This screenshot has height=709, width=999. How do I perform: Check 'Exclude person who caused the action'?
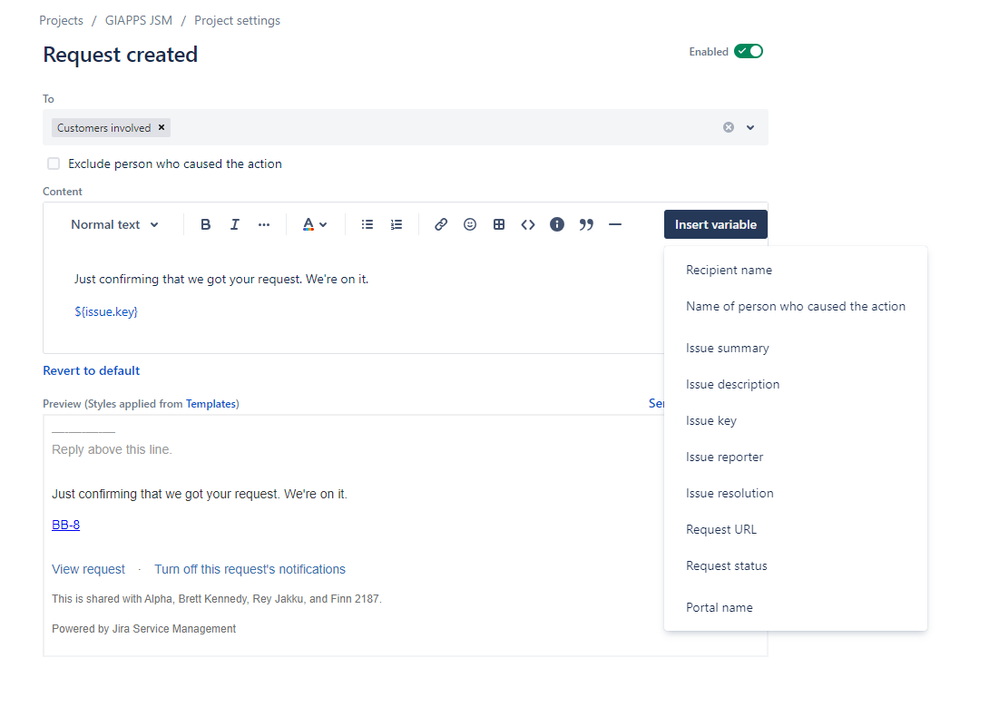click(x=54, y=164)
